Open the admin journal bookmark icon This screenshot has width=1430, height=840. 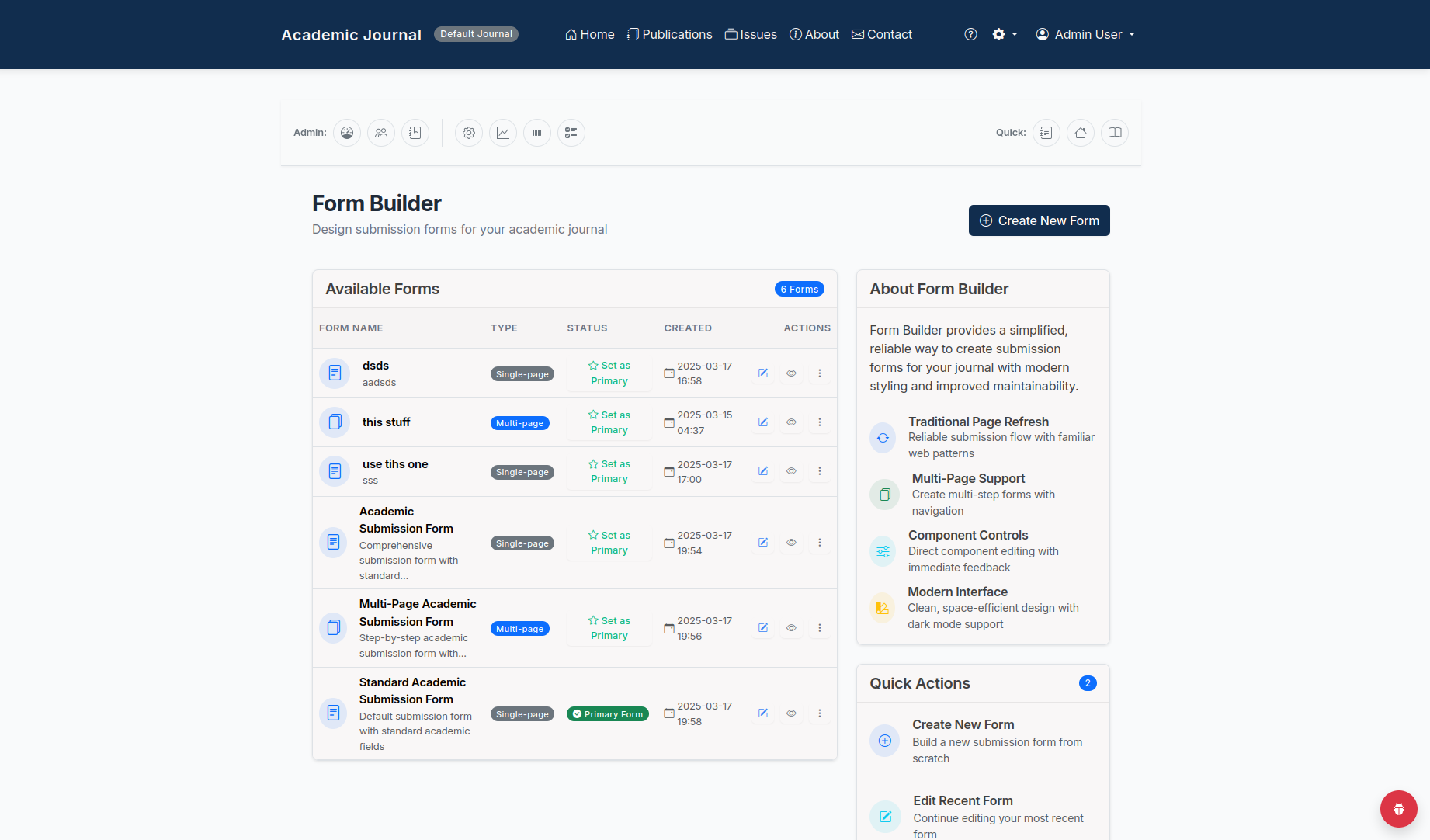pyautogui.click(x=415, y=133)
